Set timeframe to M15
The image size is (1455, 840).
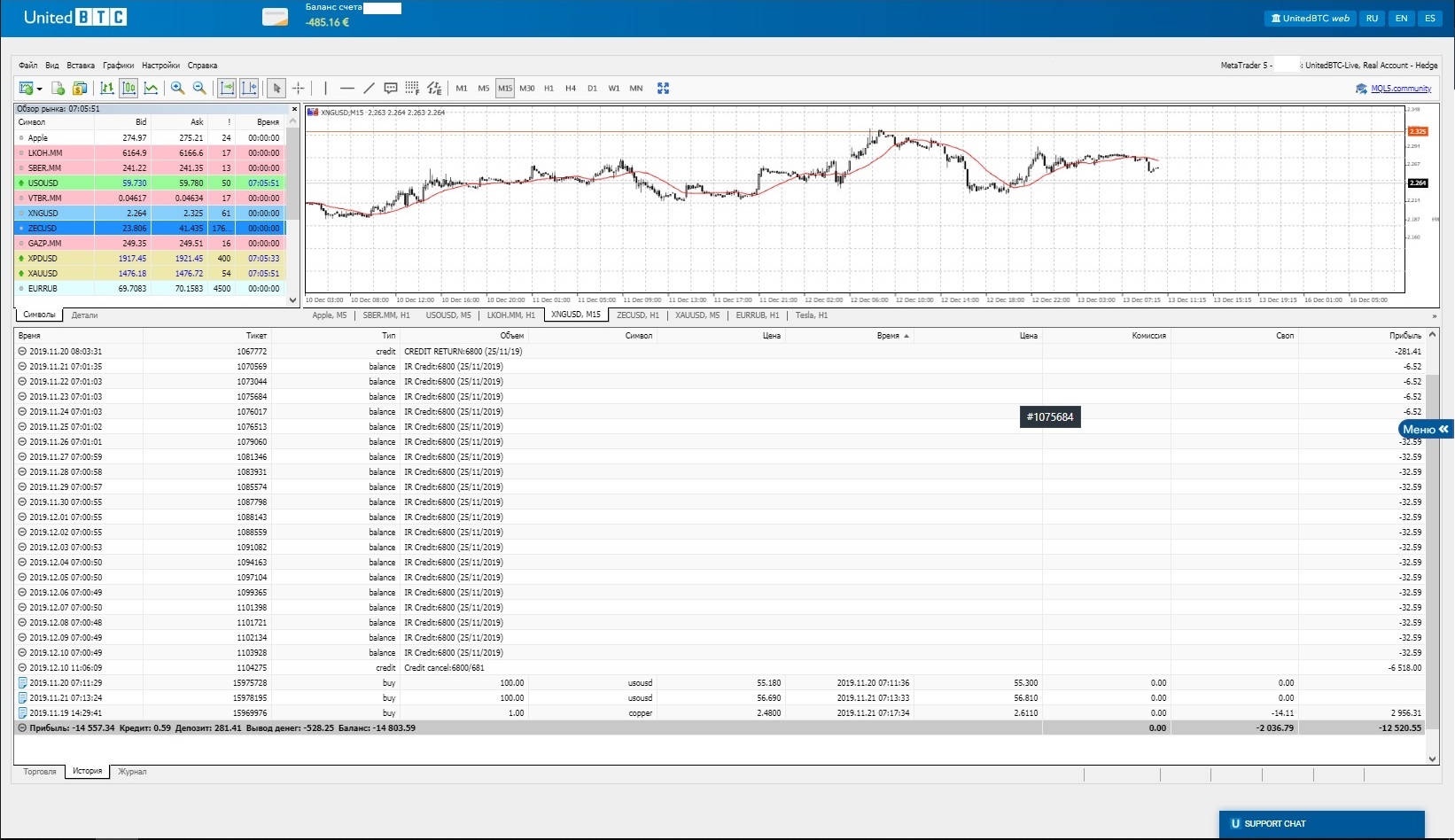pos(505,89)
